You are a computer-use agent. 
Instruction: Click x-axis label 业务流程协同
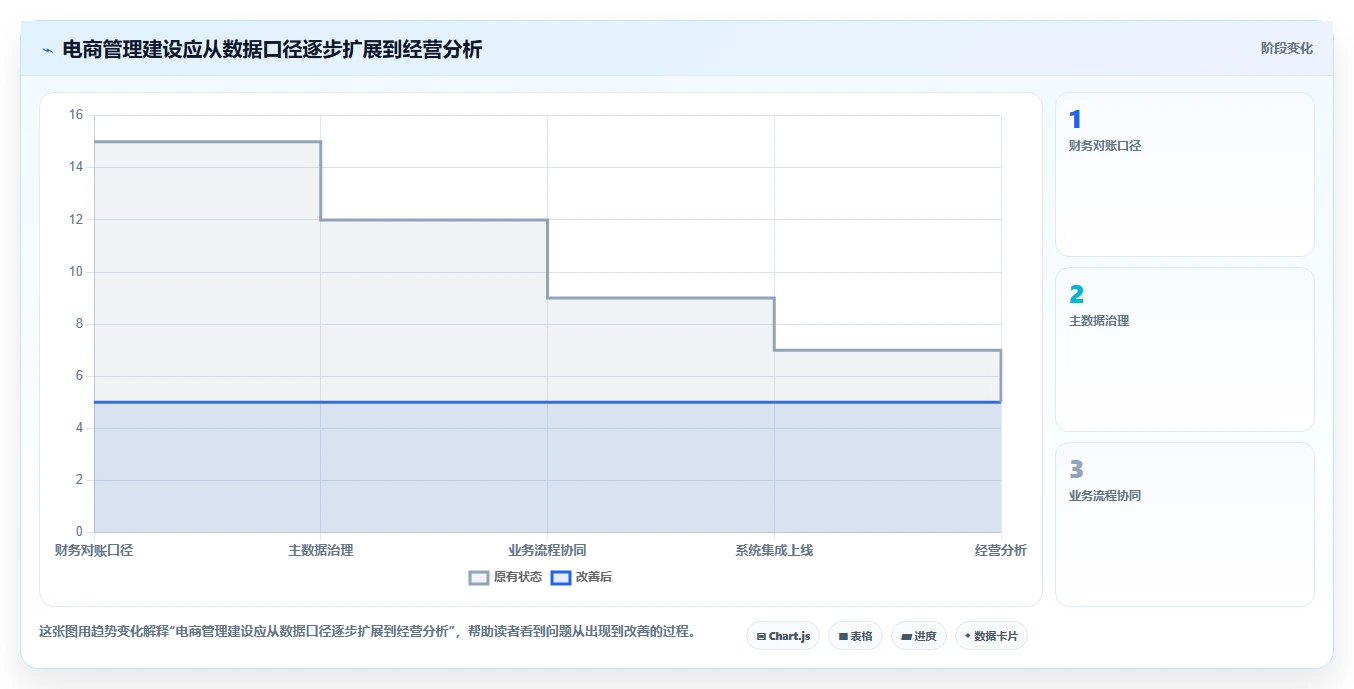(x=547, y=550)
